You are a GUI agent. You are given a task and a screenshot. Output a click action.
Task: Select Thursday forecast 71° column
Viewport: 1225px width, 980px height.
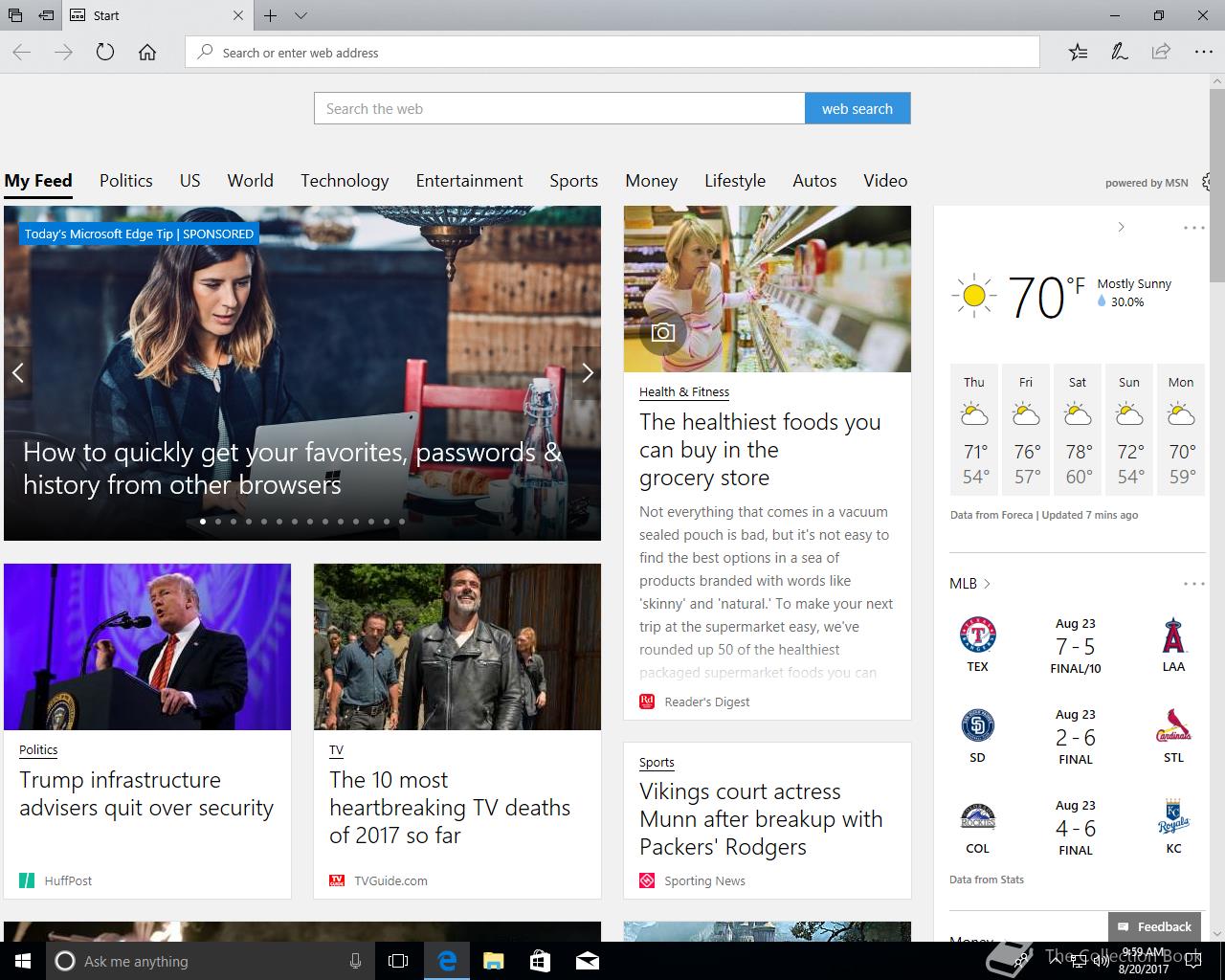click(x=974, y=429)
